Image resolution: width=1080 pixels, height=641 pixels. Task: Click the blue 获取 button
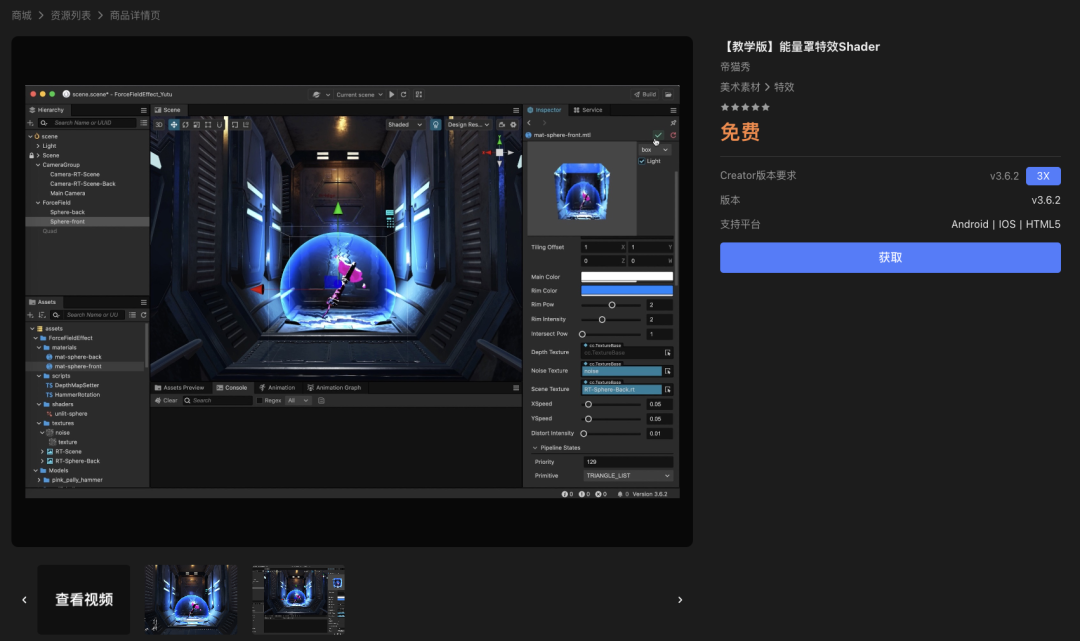click(x=890, y=258)
